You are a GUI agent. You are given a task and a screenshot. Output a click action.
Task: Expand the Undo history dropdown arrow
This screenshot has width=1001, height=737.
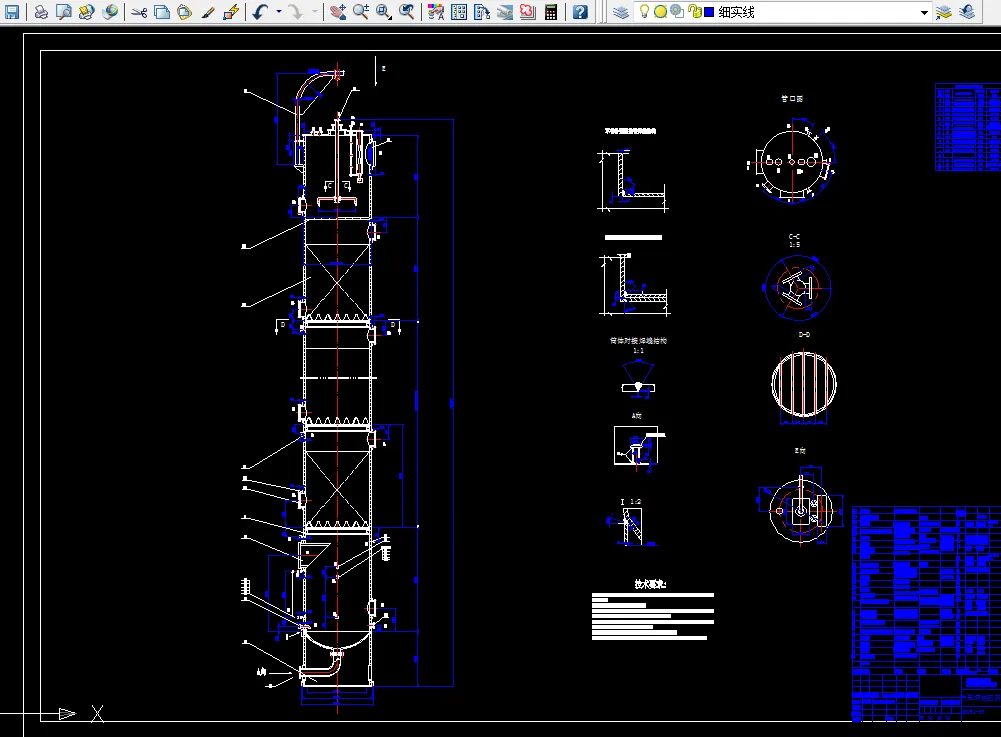[x=278, y=11]
